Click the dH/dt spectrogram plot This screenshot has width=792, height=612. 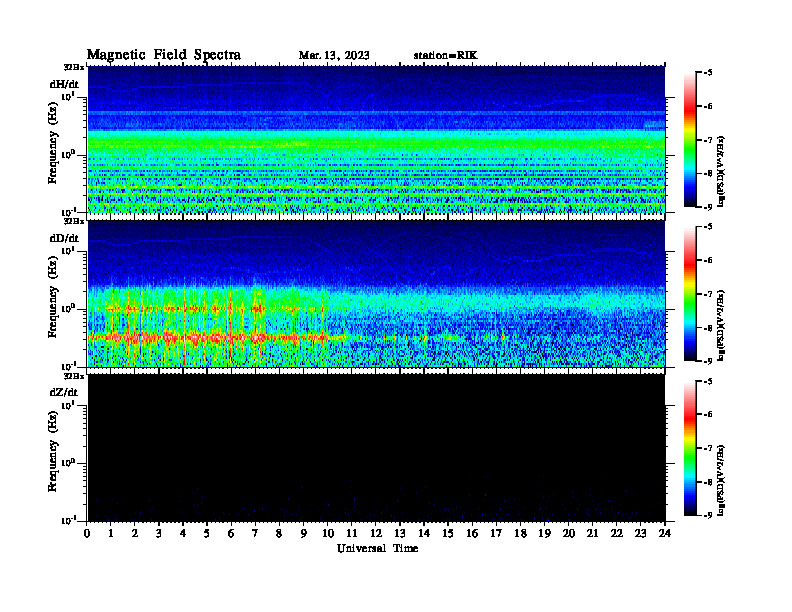click(376, 139)
